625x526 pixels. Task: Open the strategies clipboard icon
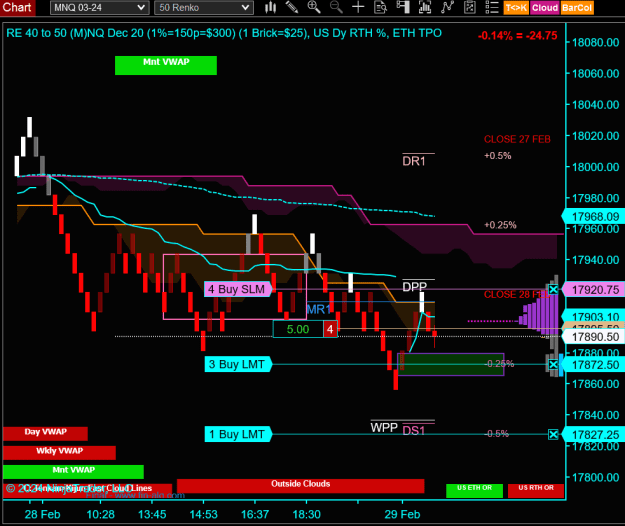470,7
